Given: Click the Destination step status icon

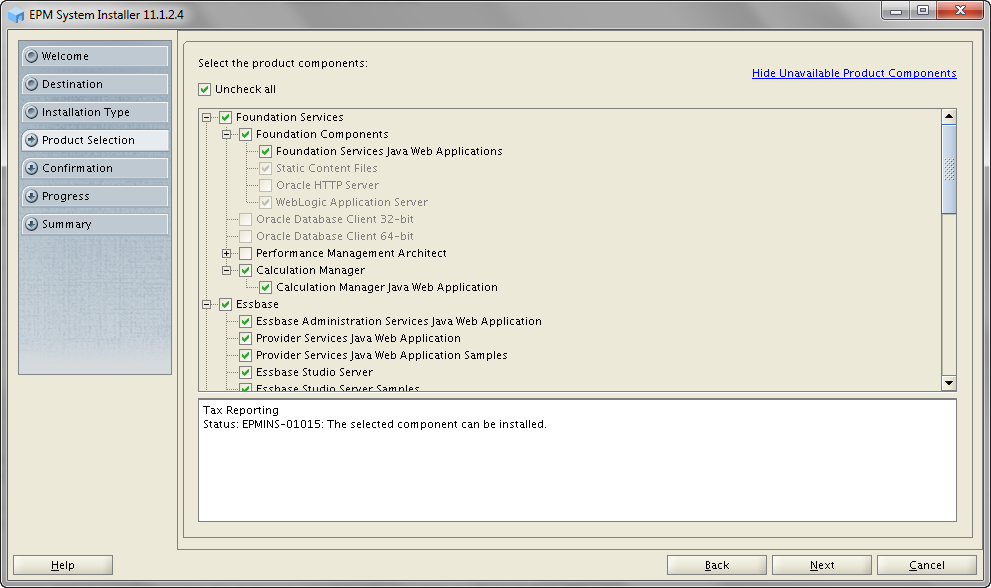Looking at the screenshot, I should [x=33, y=85].
